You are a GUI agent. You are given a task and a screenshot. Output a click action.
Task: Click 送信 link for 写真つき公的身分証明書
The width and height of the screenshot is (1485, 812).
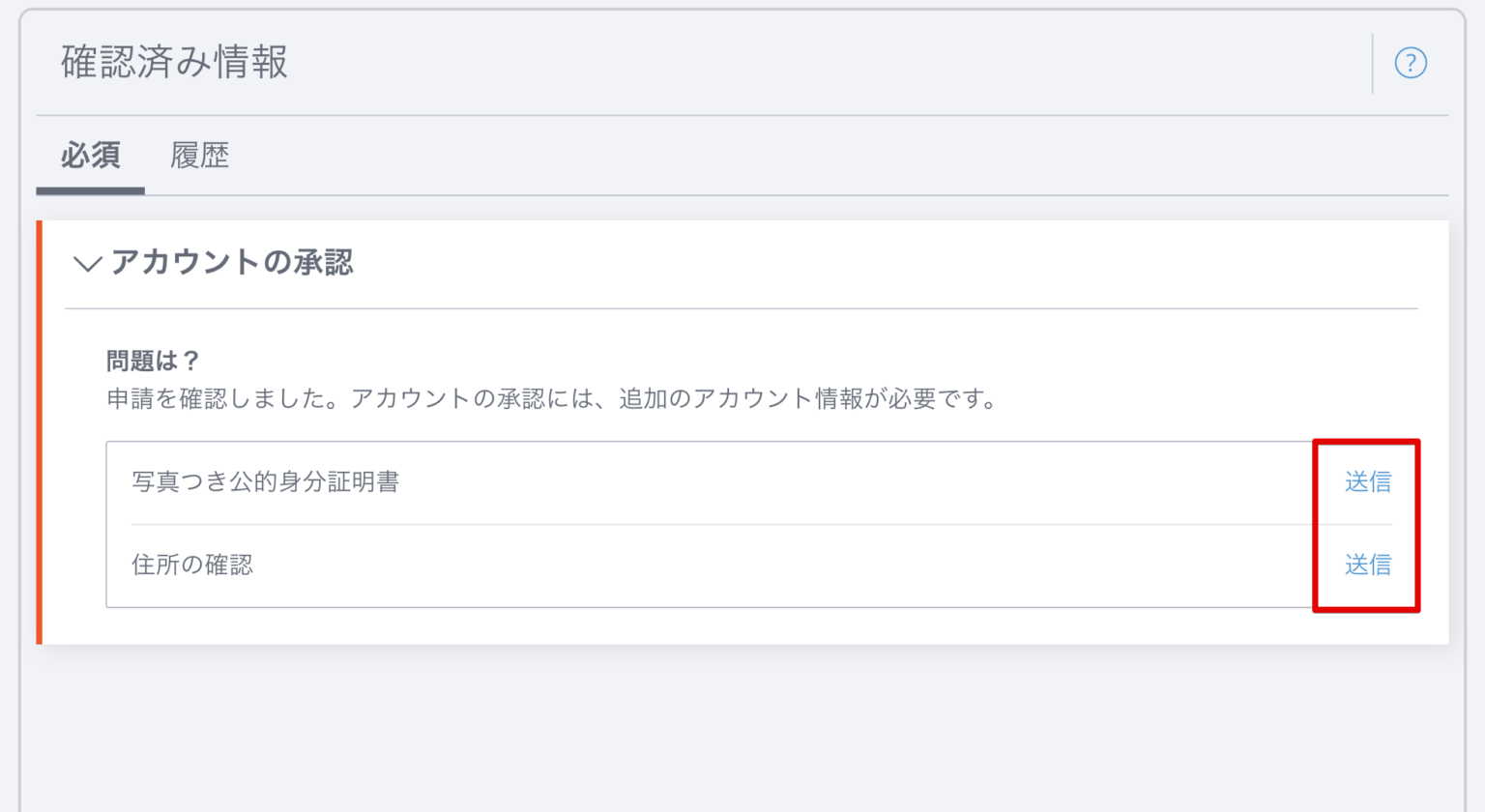coord(1368,481)
